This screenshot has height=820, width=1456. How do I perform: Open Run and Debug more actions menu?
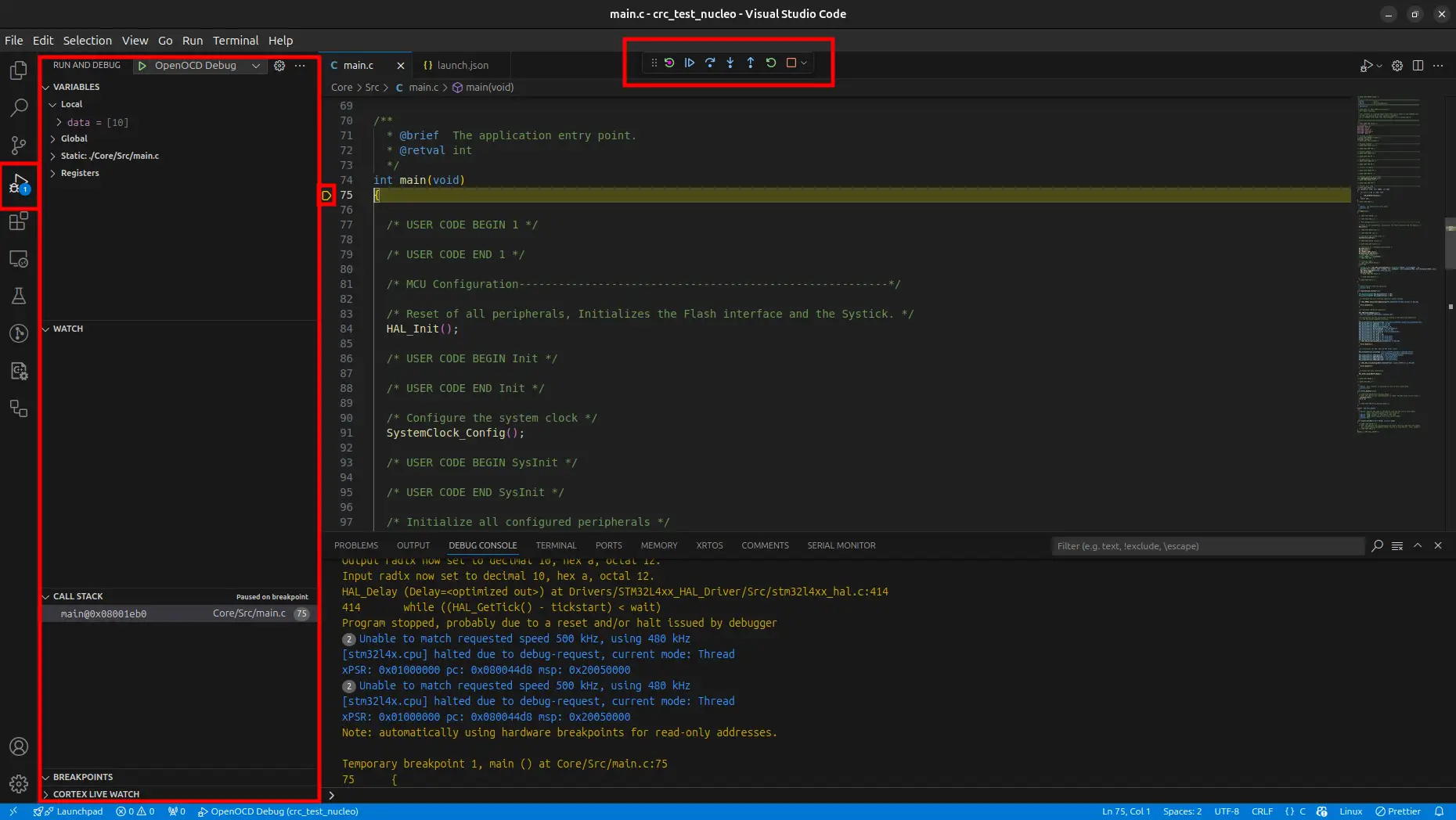point(300,66)
